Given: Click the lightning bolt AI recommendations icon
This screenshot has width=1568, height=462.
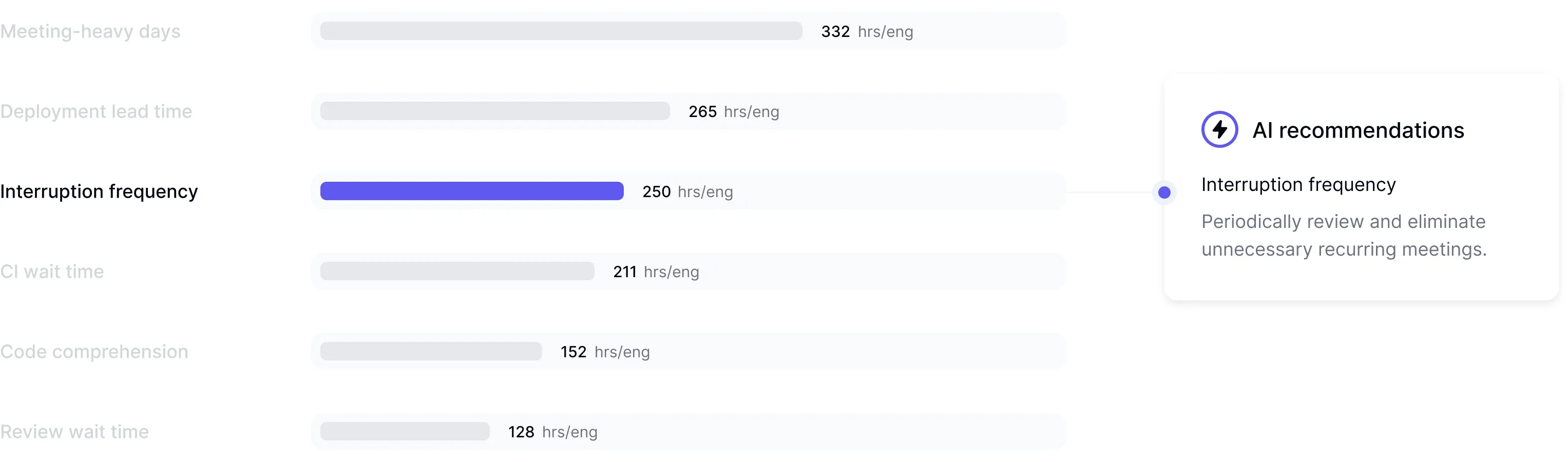Looking at the screenshot, I should [1219, 130].
